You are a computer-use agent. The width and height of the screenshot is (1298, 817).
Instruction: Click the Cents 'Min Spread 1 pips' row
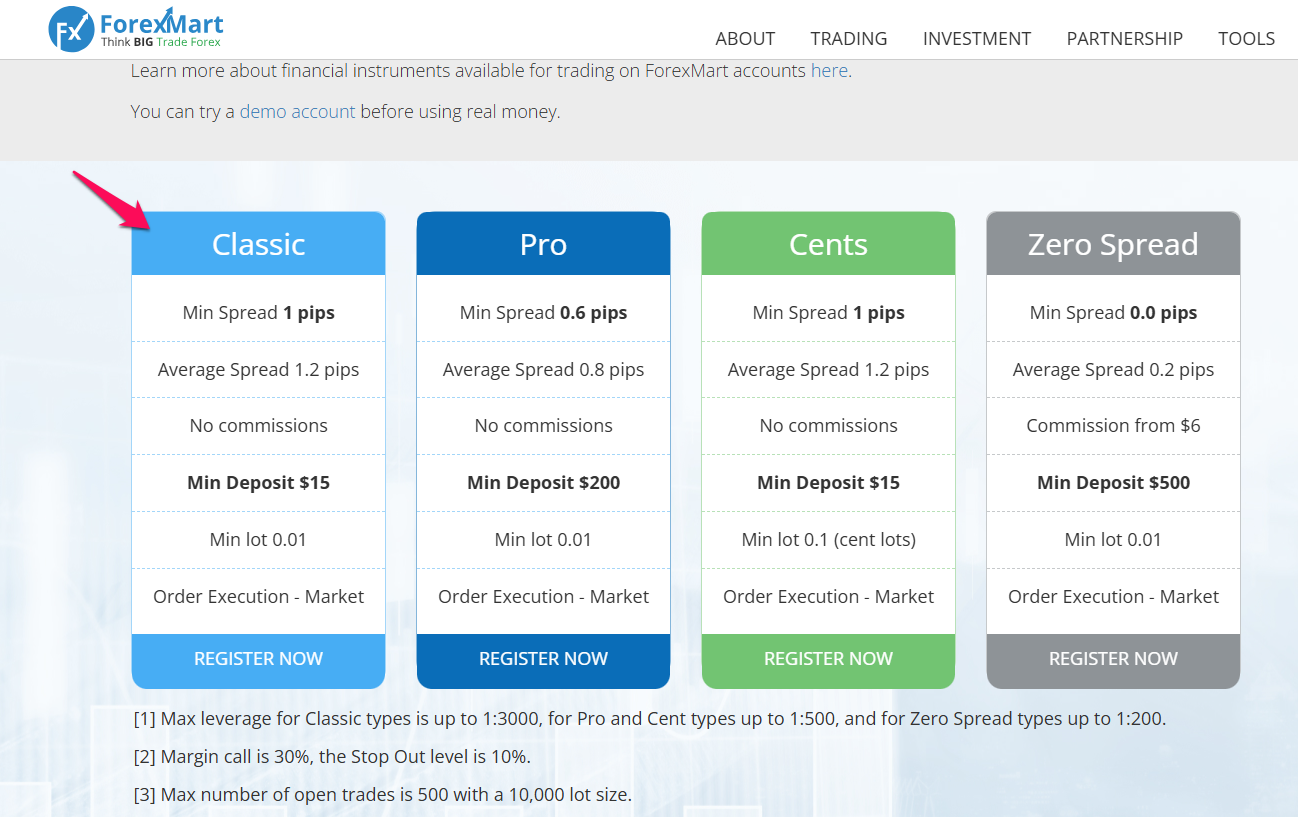(828, 313)
